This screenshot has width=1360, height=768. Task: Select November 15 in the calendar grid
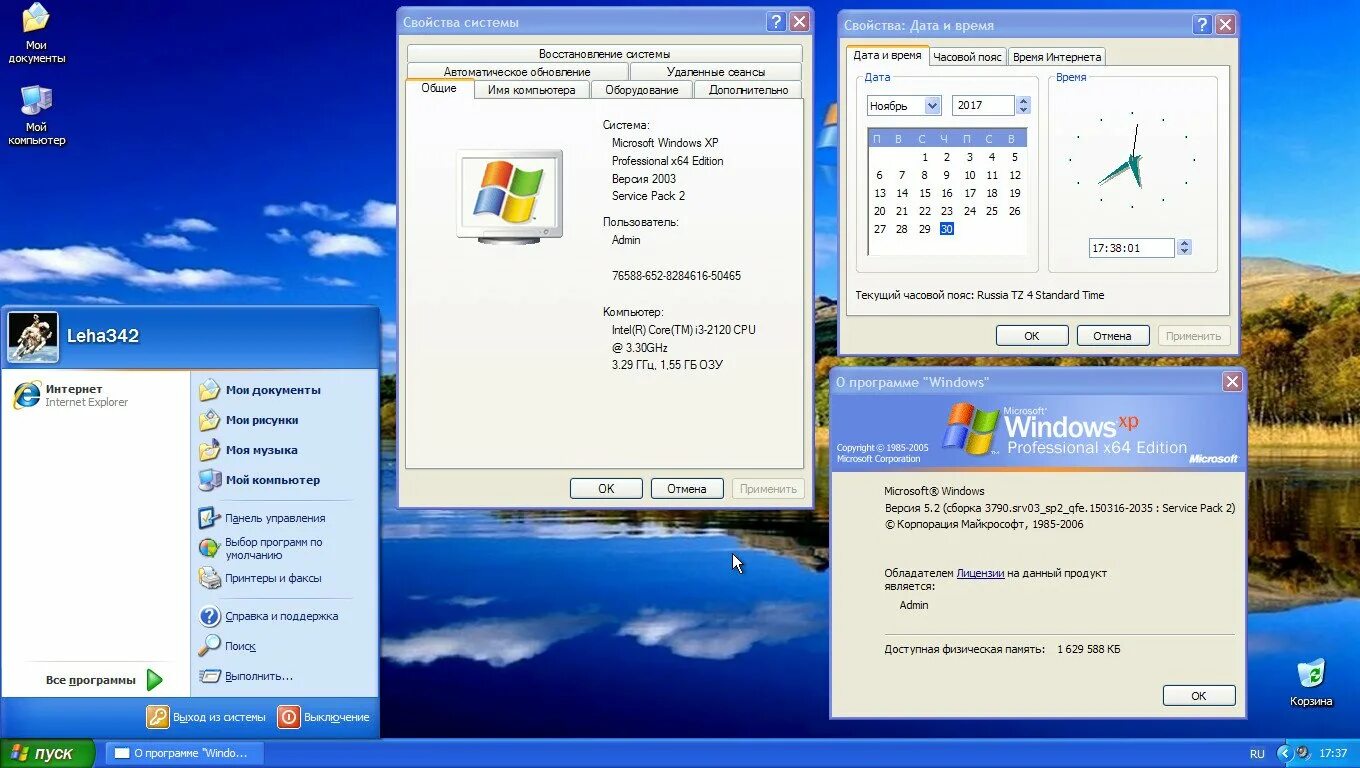[x=923, y=193]
